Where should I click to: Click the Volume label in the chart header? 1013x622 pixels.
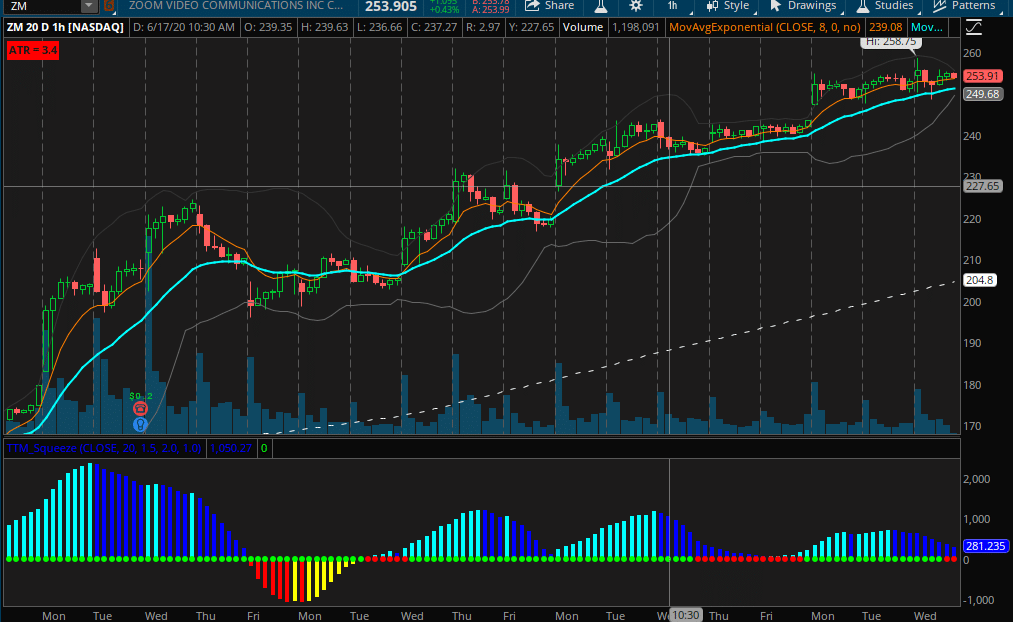582,27
